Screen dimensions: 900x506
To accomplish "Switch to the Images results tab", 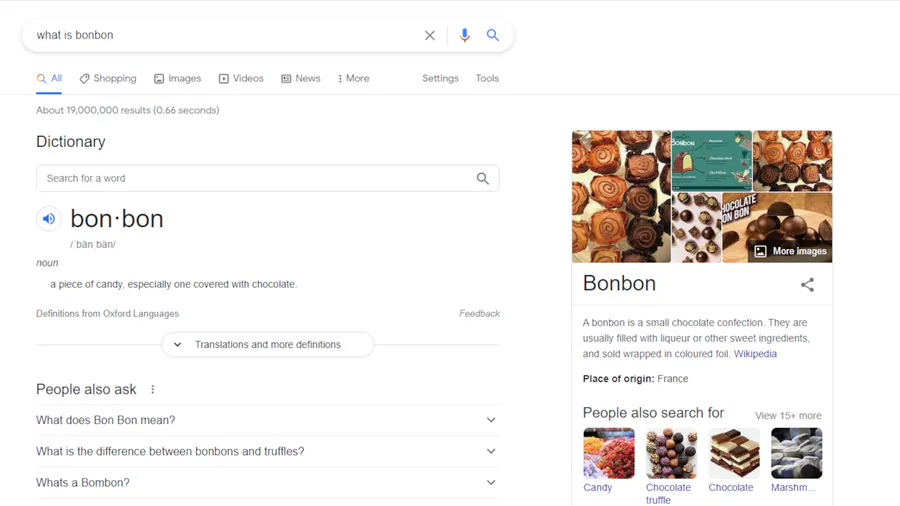I will (177, 78).
